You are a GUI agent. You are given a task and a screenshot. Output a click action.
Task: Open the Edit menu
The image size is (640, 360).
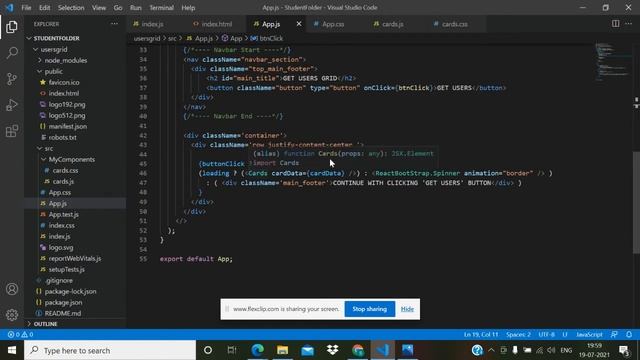pyautogui.click(x=44, y=8)
